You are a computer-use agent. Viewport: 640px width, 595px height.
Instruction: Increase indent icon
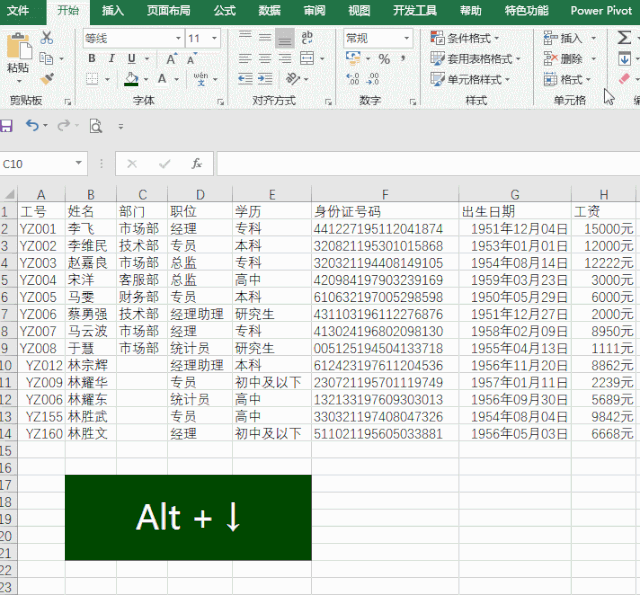(265, 79)
